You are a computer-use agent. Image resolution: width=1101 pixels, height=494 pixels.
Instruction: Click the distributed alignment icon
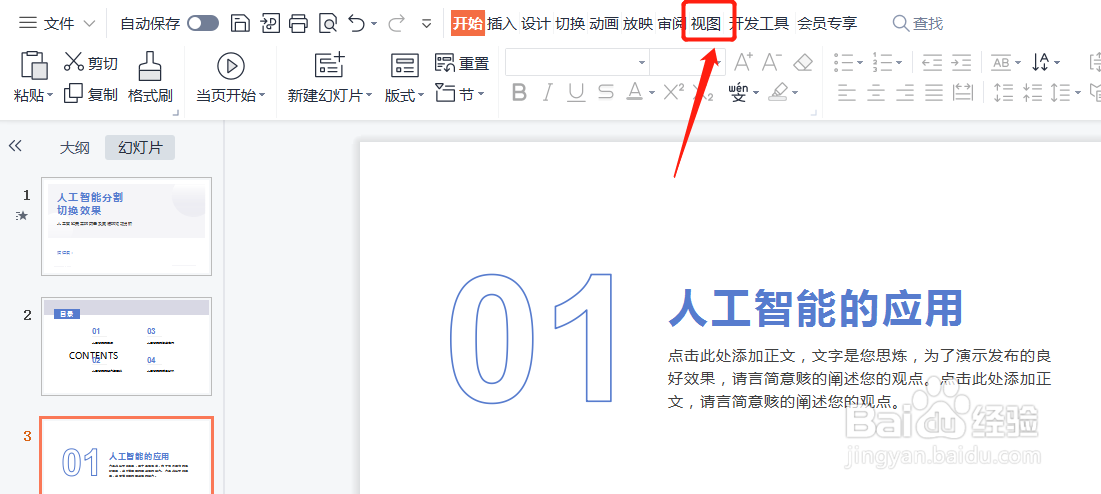pyautogui.click(x=963, y=92)
